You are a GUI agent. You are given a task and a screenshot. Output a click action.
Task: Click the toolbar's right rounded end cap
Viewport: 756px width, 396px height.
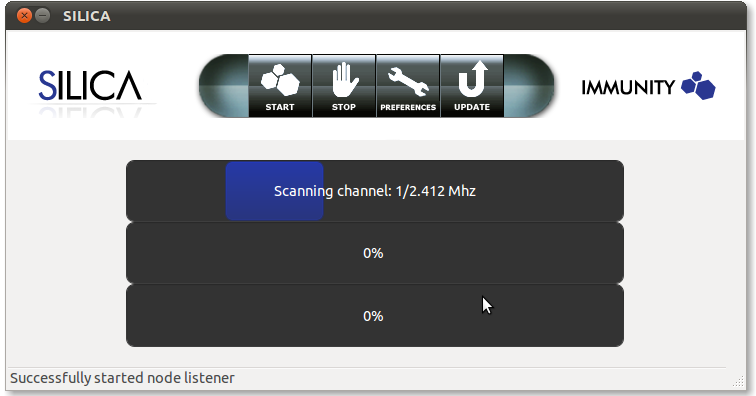tap(529, 86)
